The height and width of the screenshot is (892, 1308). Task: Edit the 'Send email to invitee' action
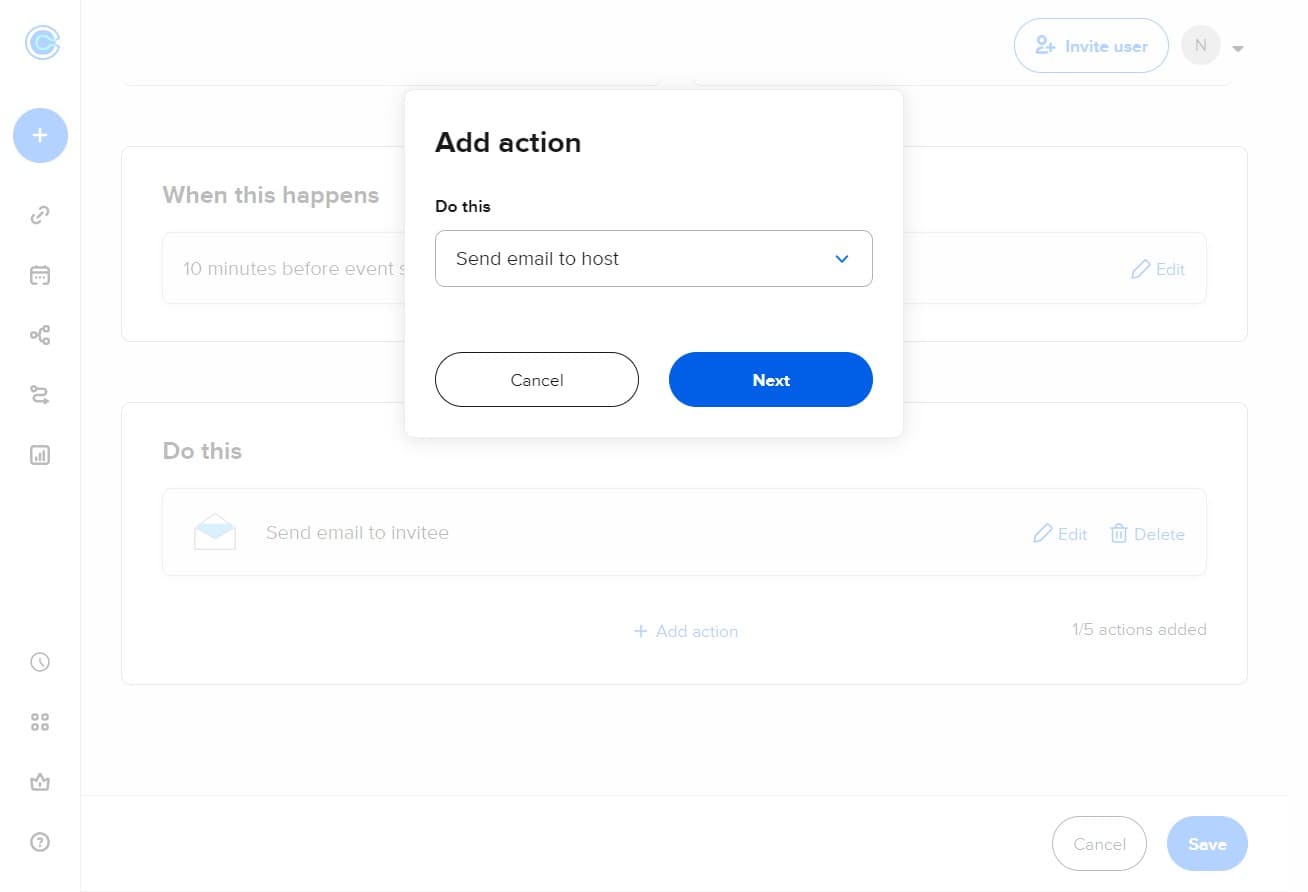point(1060,534)
